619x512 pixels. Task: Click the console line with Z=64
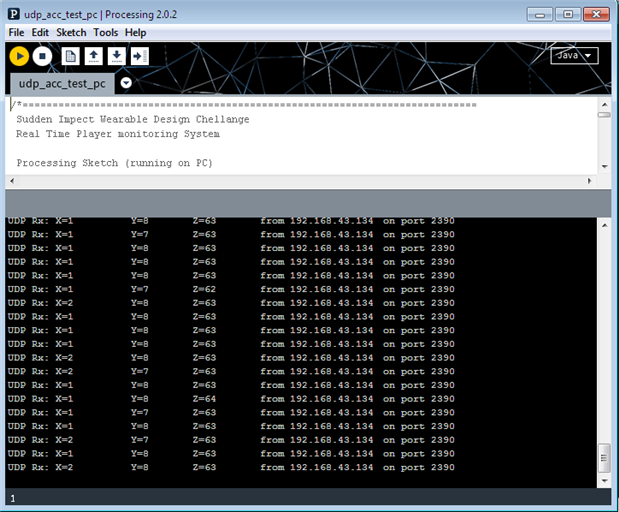coord(231,399)
